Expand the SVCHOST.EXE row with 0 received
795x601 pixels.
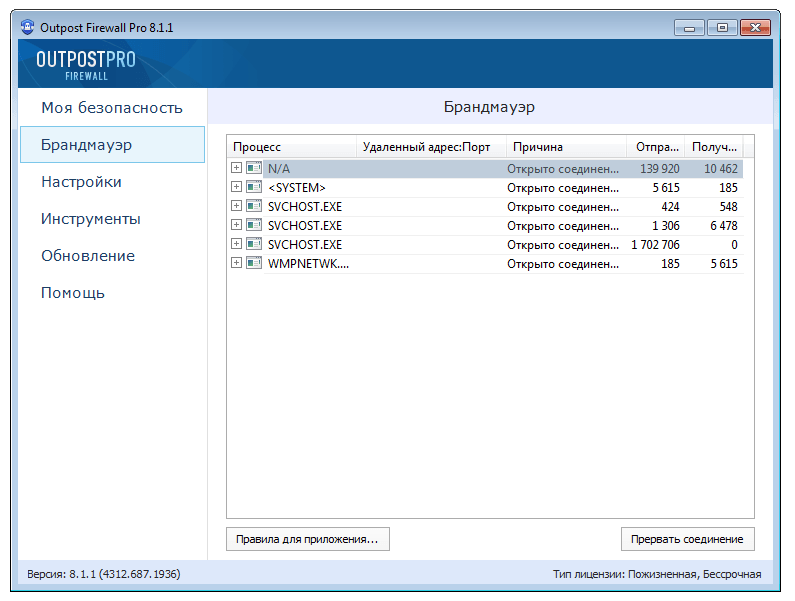click(x=236, y=244)
